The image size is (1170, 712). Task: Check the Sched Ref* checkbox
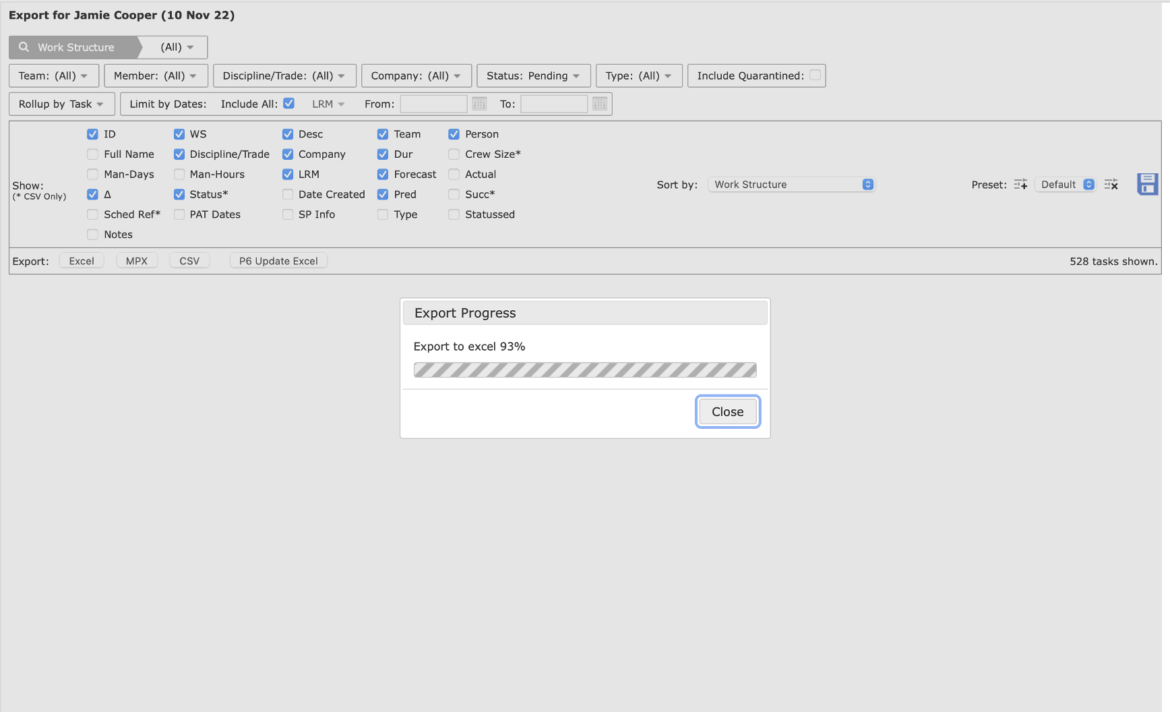[93, 215]
